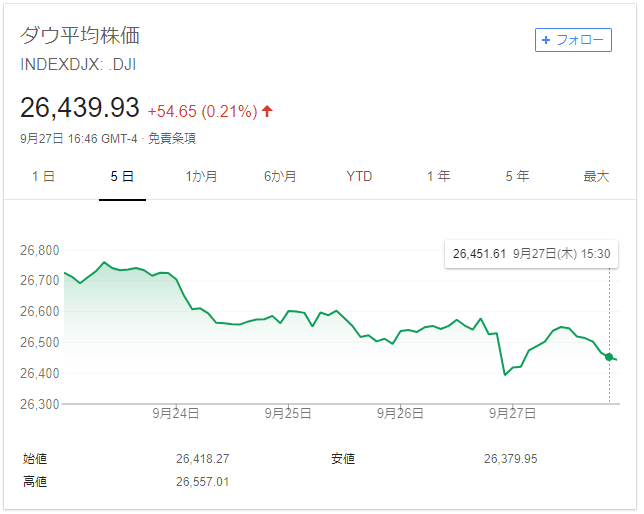
Task: Click the red up arrow icon
Action: click(x=267, y=111)
